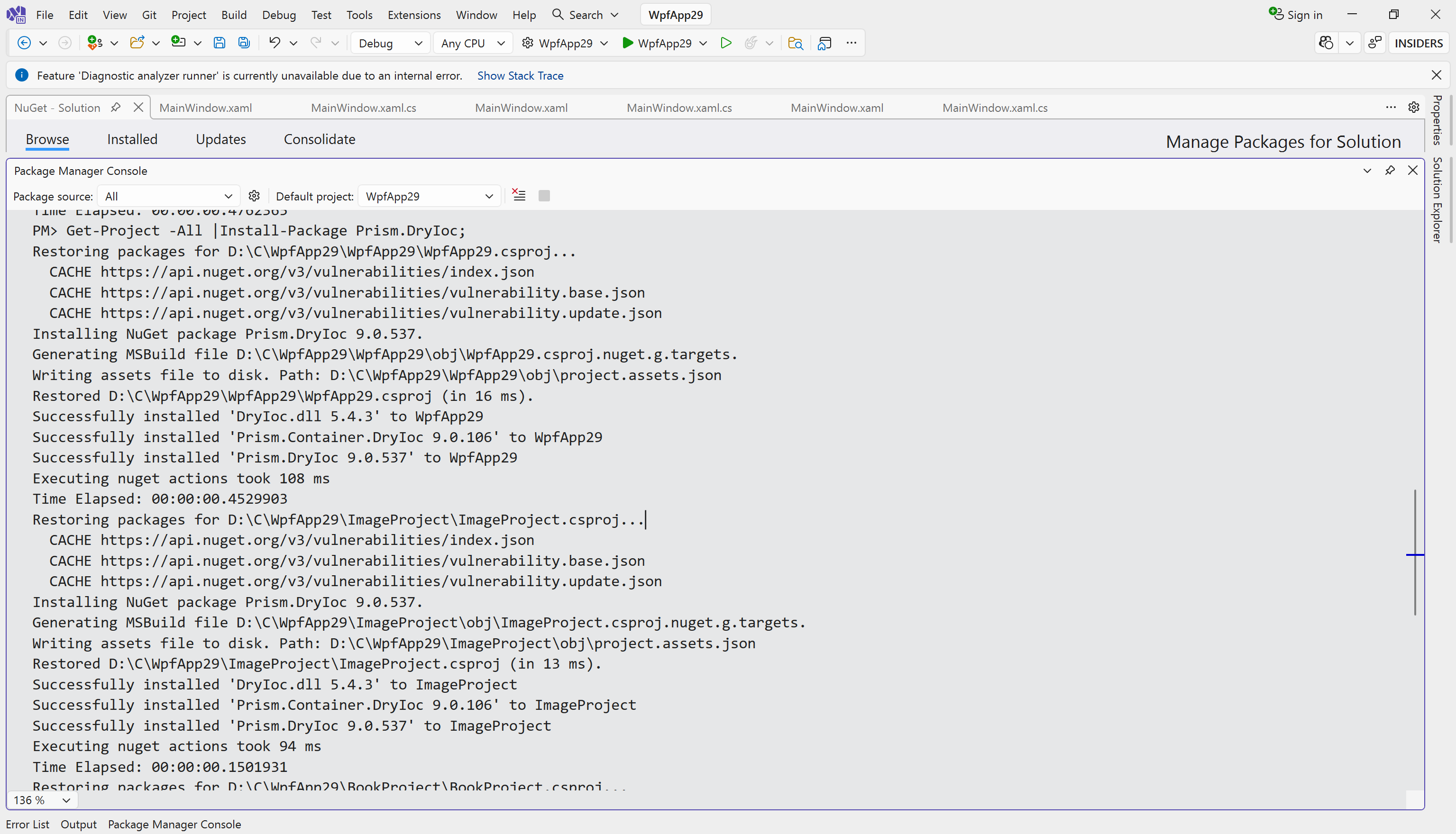Click the Find in Files toolbar icon

tap(795, 43)
